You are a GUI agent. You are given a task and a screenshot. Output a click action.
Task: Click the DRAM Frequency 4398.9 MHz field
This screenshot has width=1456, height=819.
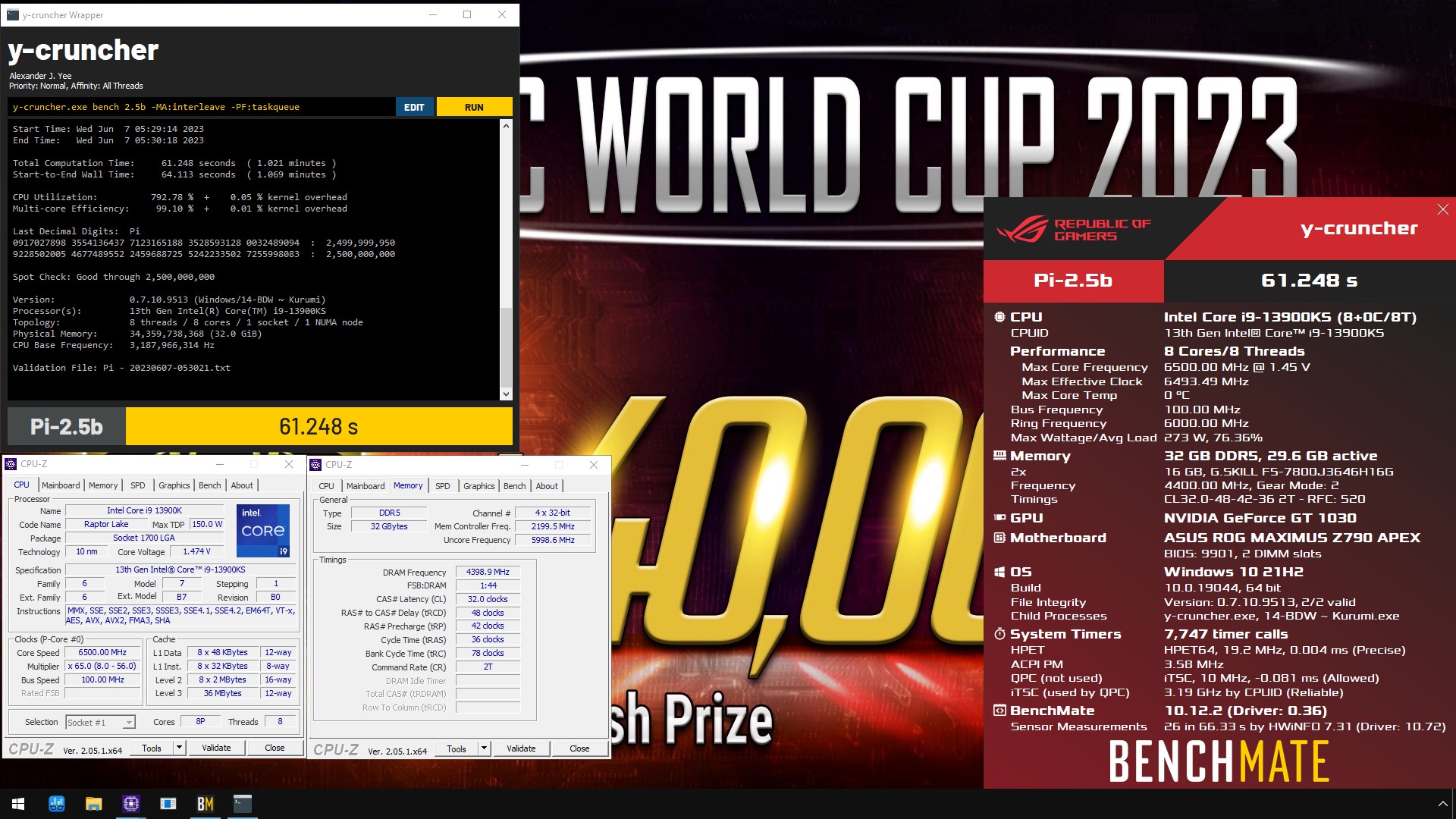488,572
